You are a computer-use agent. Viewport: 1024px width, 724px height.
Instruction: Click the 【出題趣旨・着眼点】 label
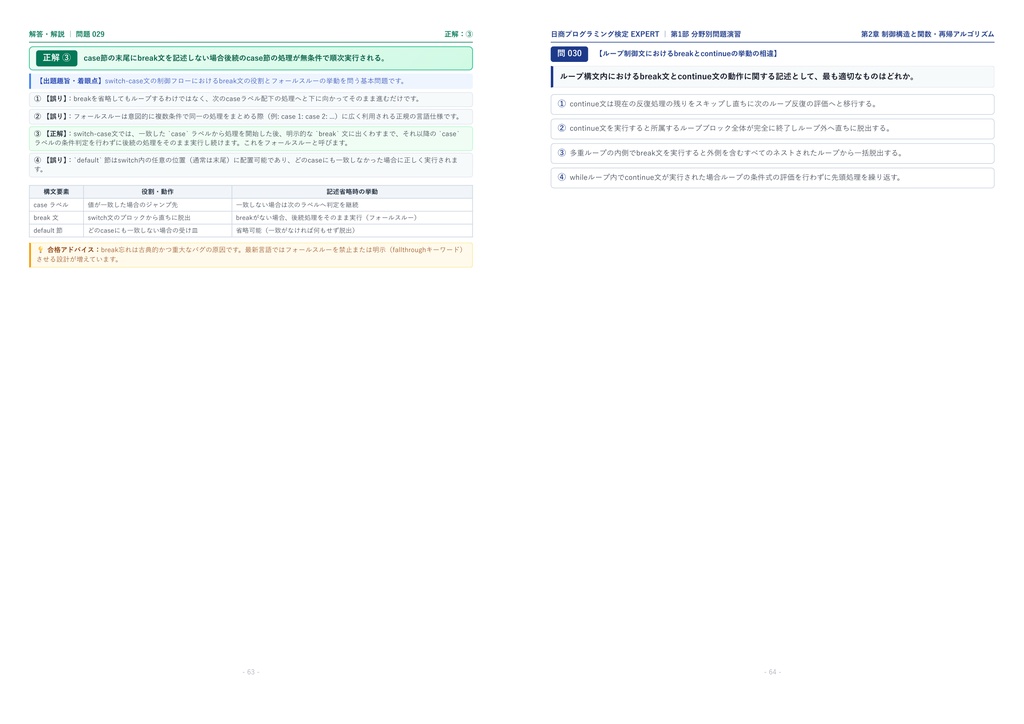69,81
